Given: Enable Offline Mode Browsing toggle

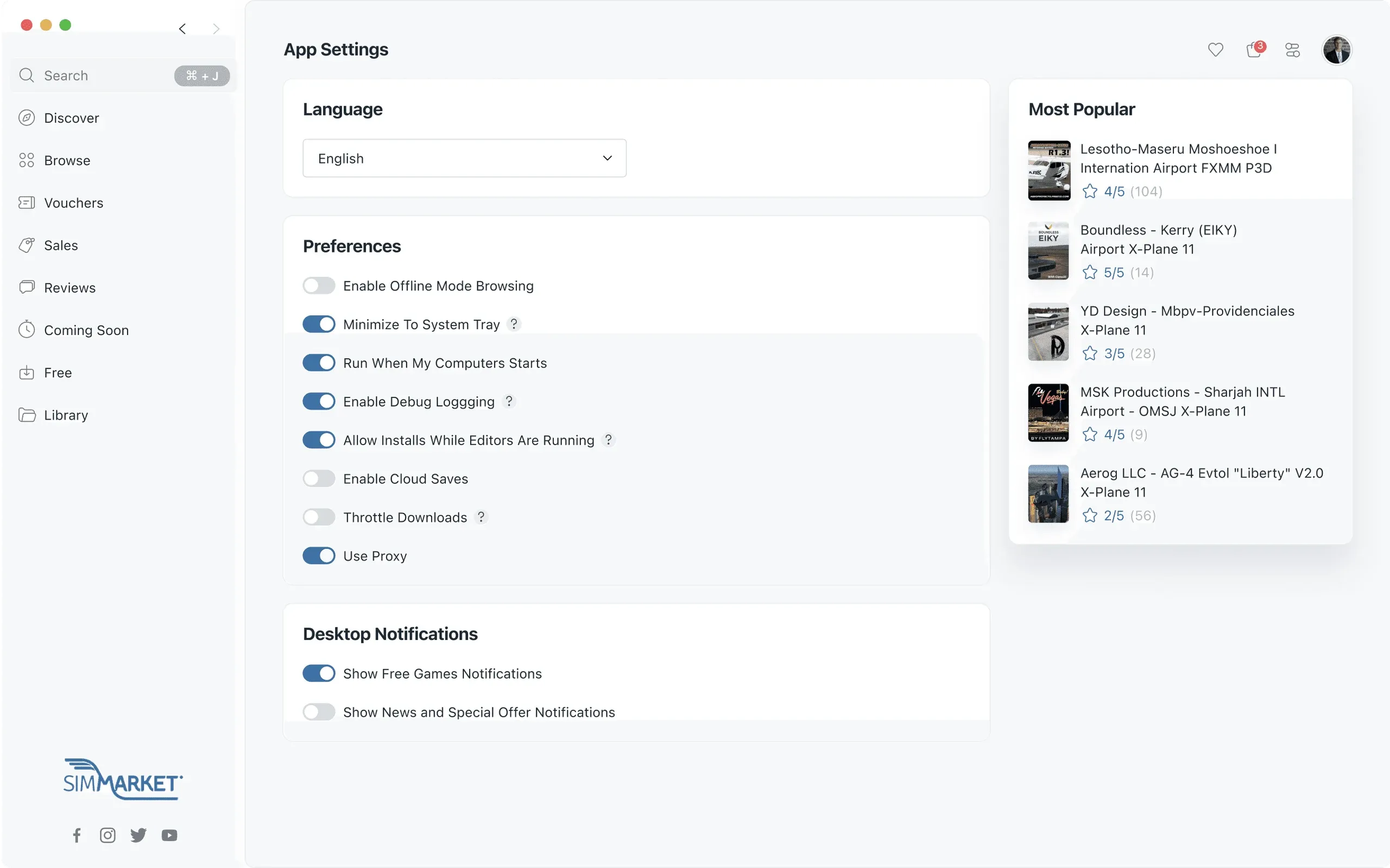Looking at the screenshot, I should pyautogui.click(x=319, y=286).
